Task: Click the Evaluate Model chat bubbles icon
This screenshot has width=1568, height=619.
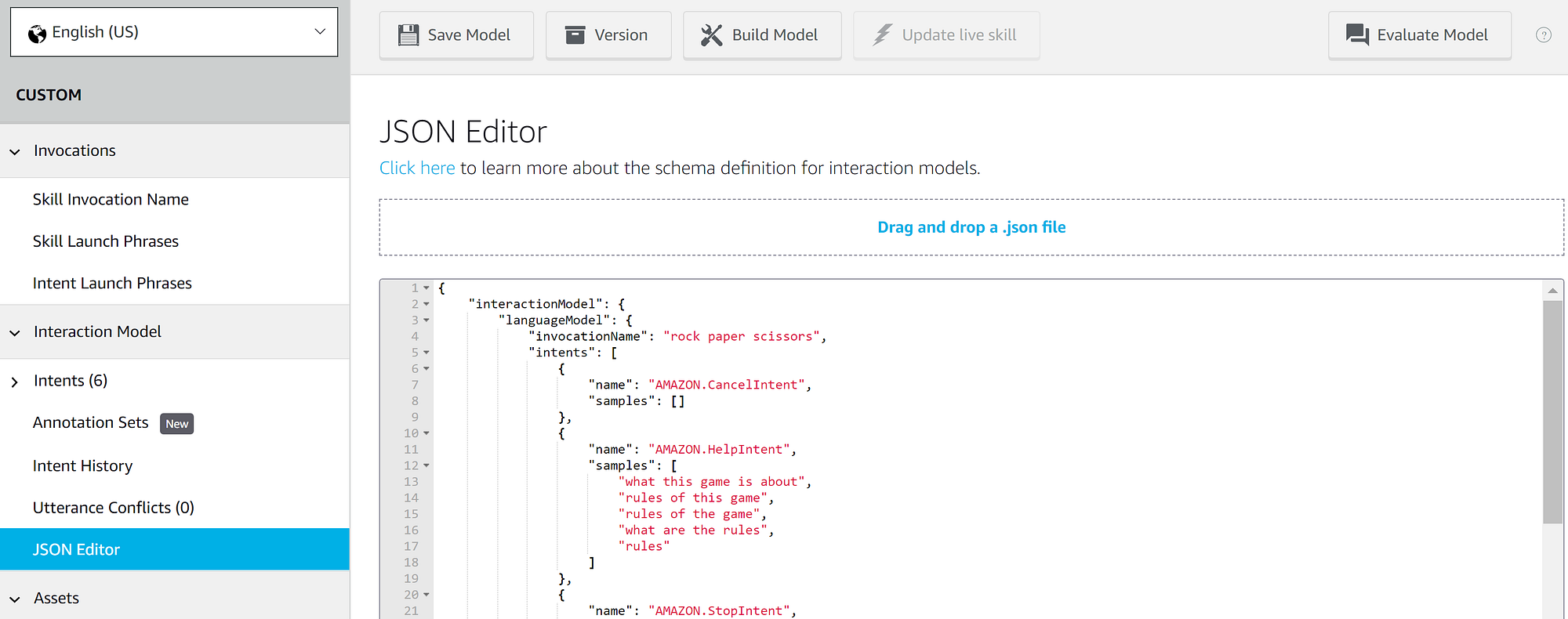Action: click(x=1357, y=35)
